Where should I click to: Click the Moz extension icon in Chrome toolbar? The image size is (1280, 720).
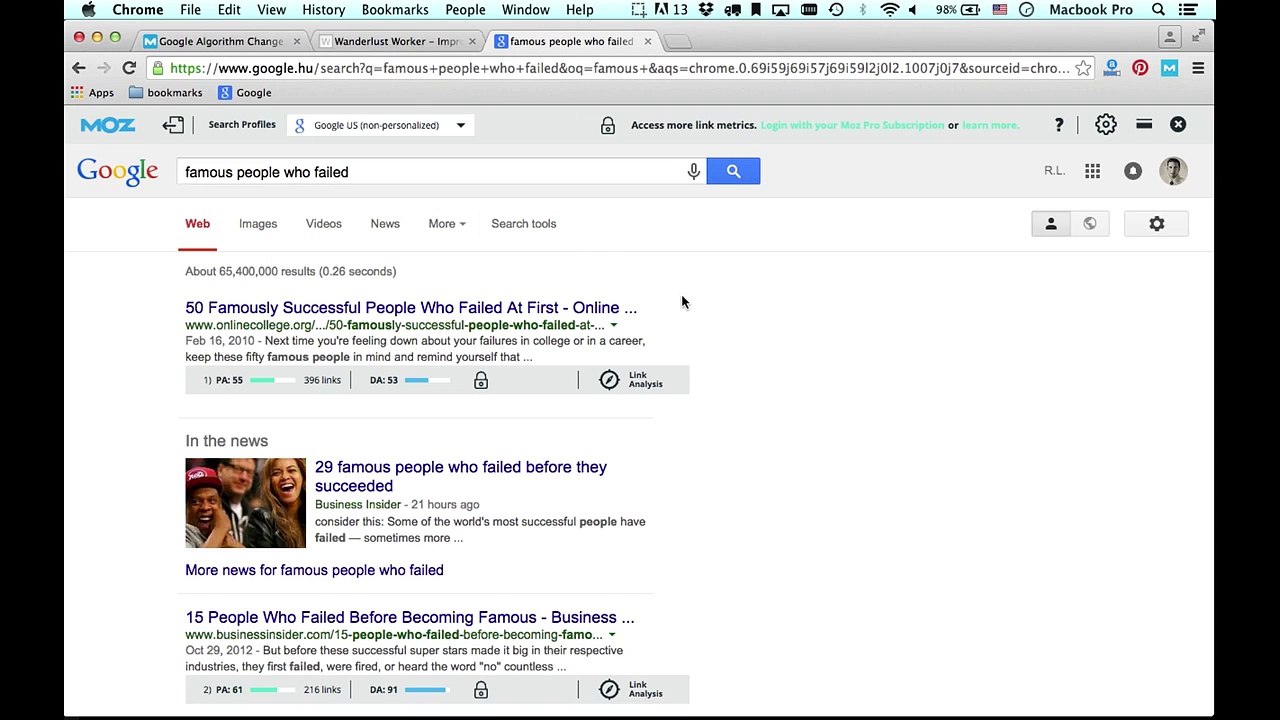coord(1169,68)
